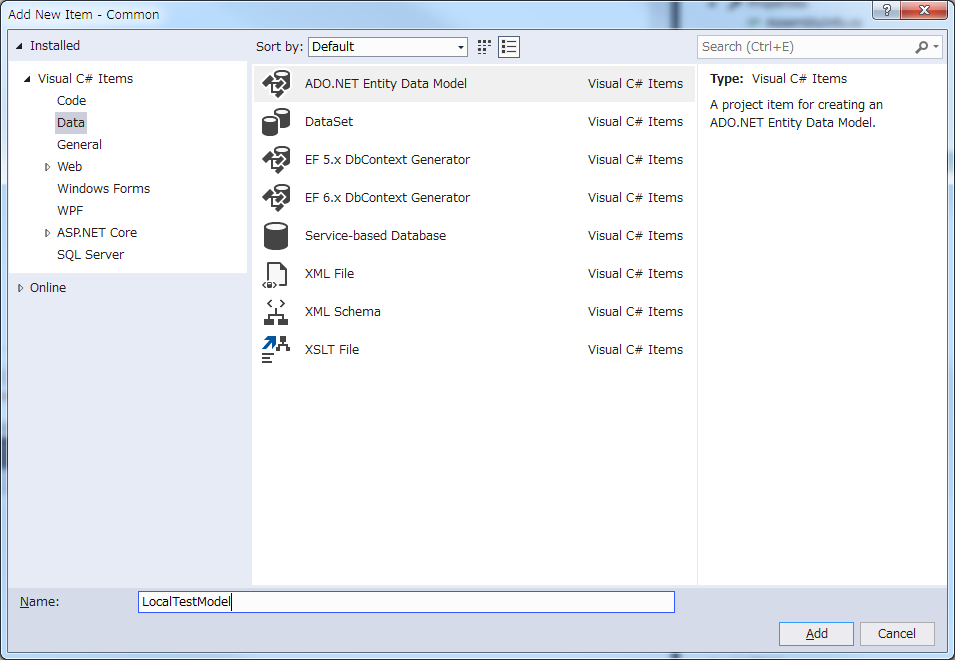Choose the XML File template icon

[275, 274]
